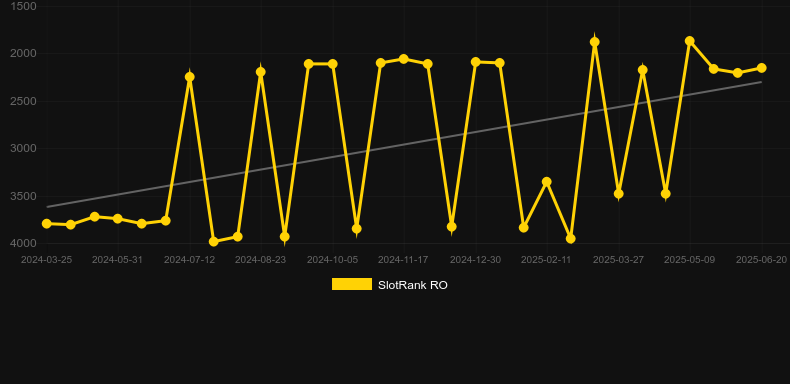Image resolution: width=790 pixels, height=384 pixels.
Task: Click the data point above 2024-10-05
Action: (x=333, y=64)
